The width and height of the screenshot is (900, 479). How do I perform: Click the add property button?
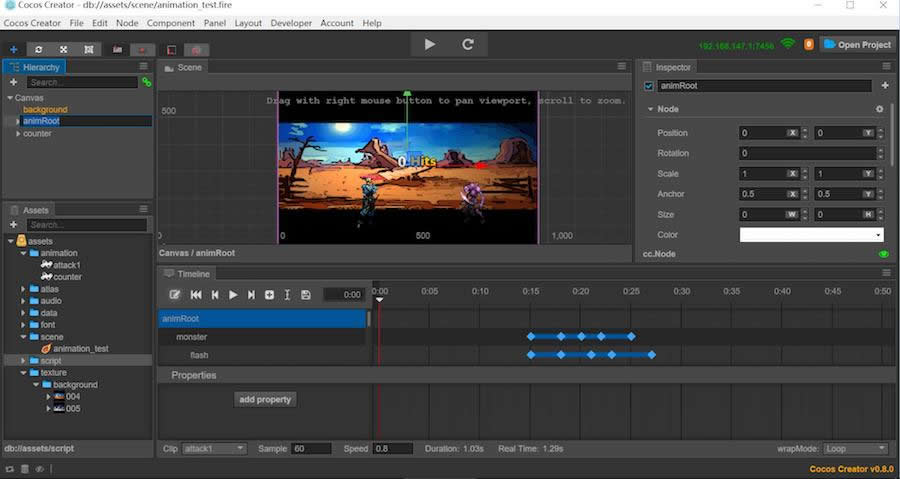[x=265, y=399]
